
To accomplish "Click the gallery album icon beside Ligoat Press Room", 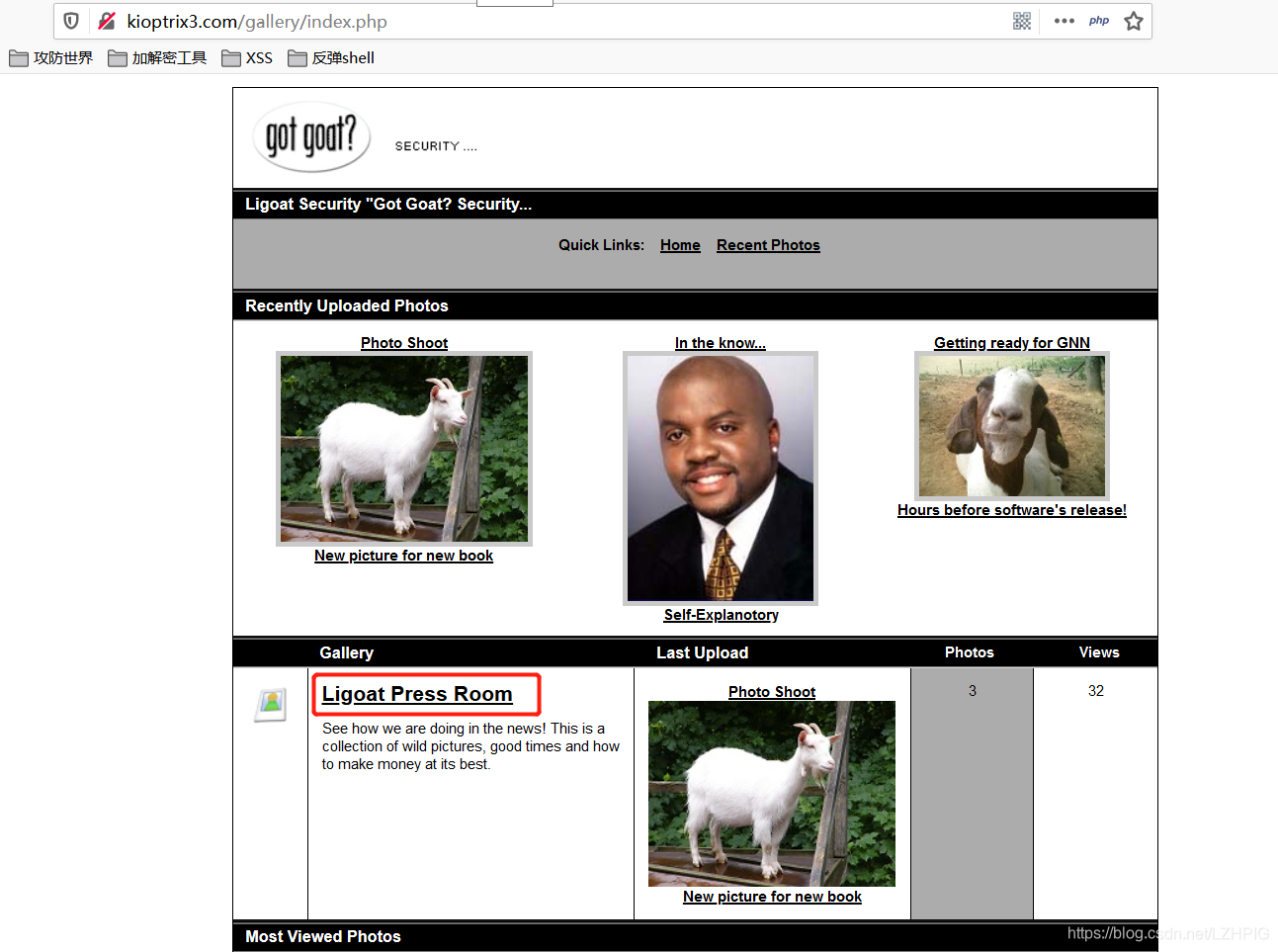I will (x=270, y=705).
